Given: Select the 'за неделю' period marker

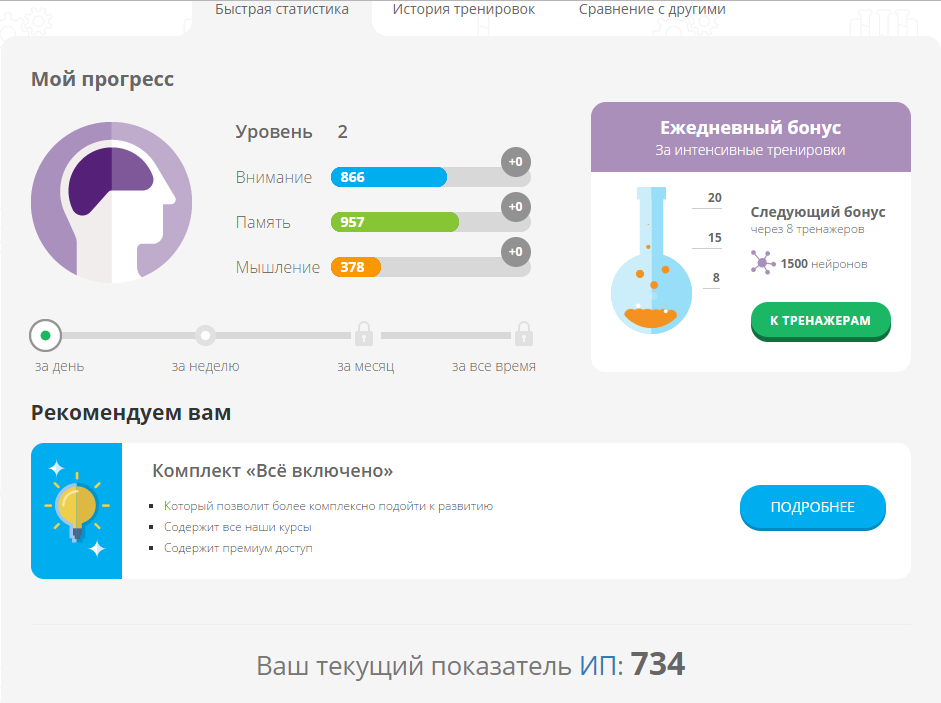Looking at the screenshot, I should pos(205,335).
